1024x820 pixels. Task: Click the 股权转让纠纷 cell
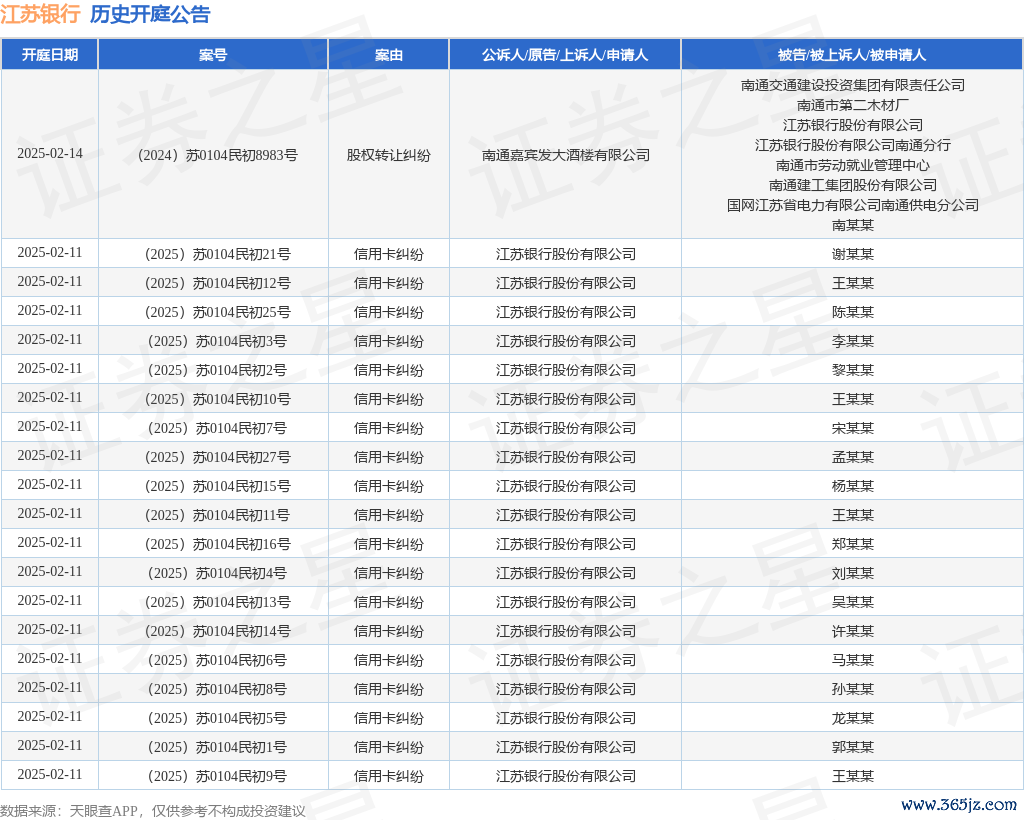pyautogui.click(x=389, y=155)
